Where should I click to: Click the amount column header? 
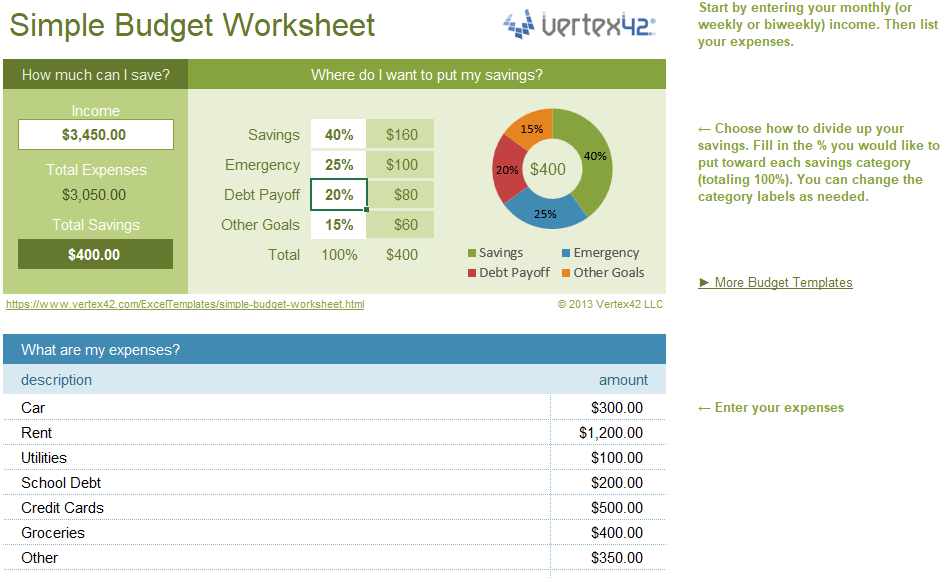pyautogui.click(x=623, y=380)
